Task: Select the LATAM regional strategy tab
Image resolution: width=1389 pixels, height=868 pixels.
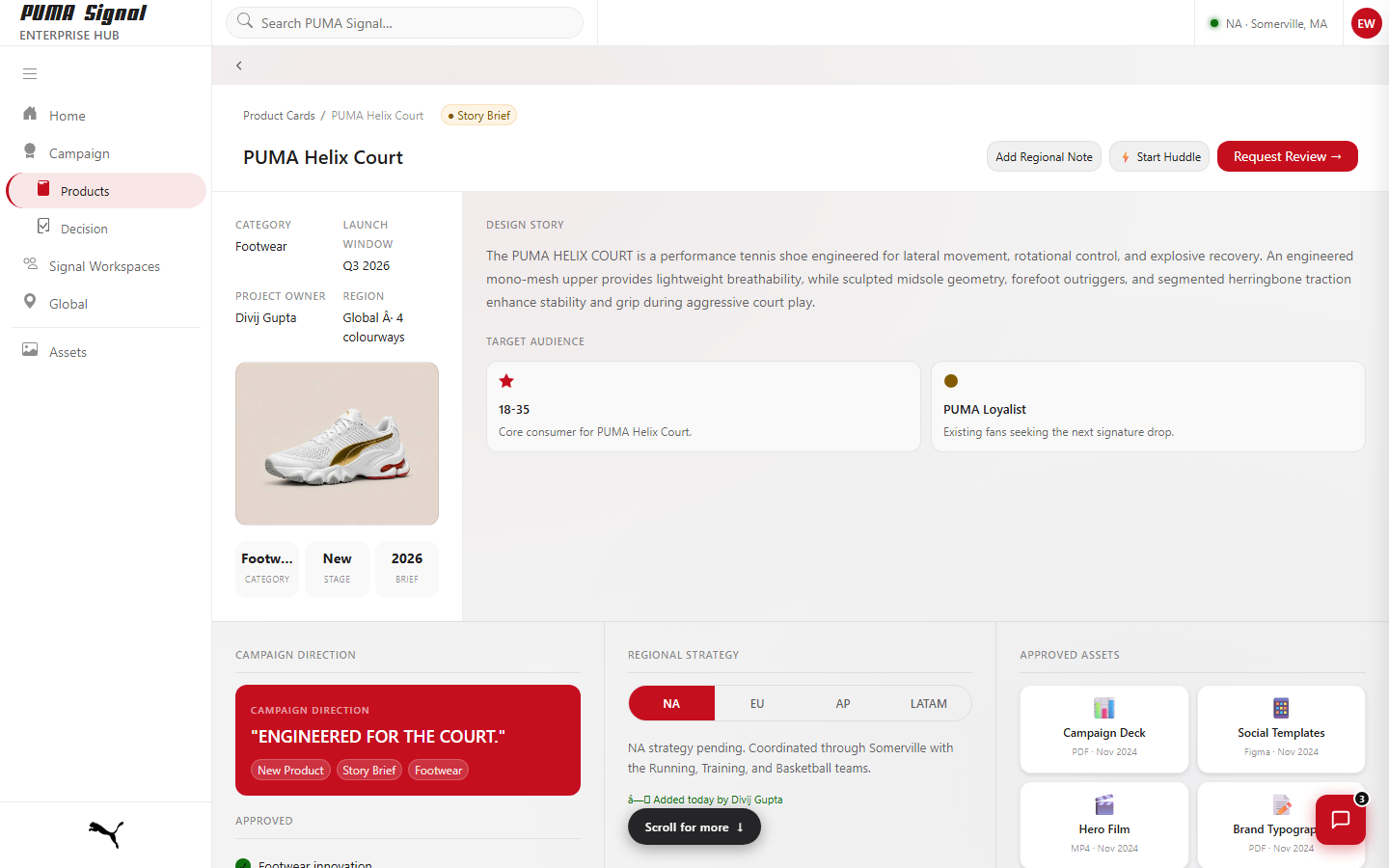Action: [x=929, y=703]
